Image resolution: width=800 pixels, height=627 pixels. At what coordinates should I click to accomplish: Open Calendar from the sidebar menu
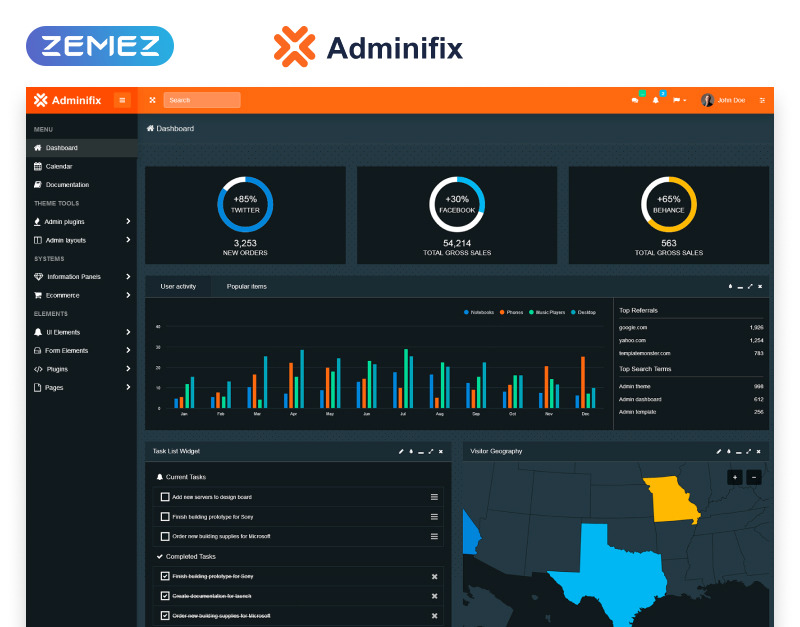[58, 166]
